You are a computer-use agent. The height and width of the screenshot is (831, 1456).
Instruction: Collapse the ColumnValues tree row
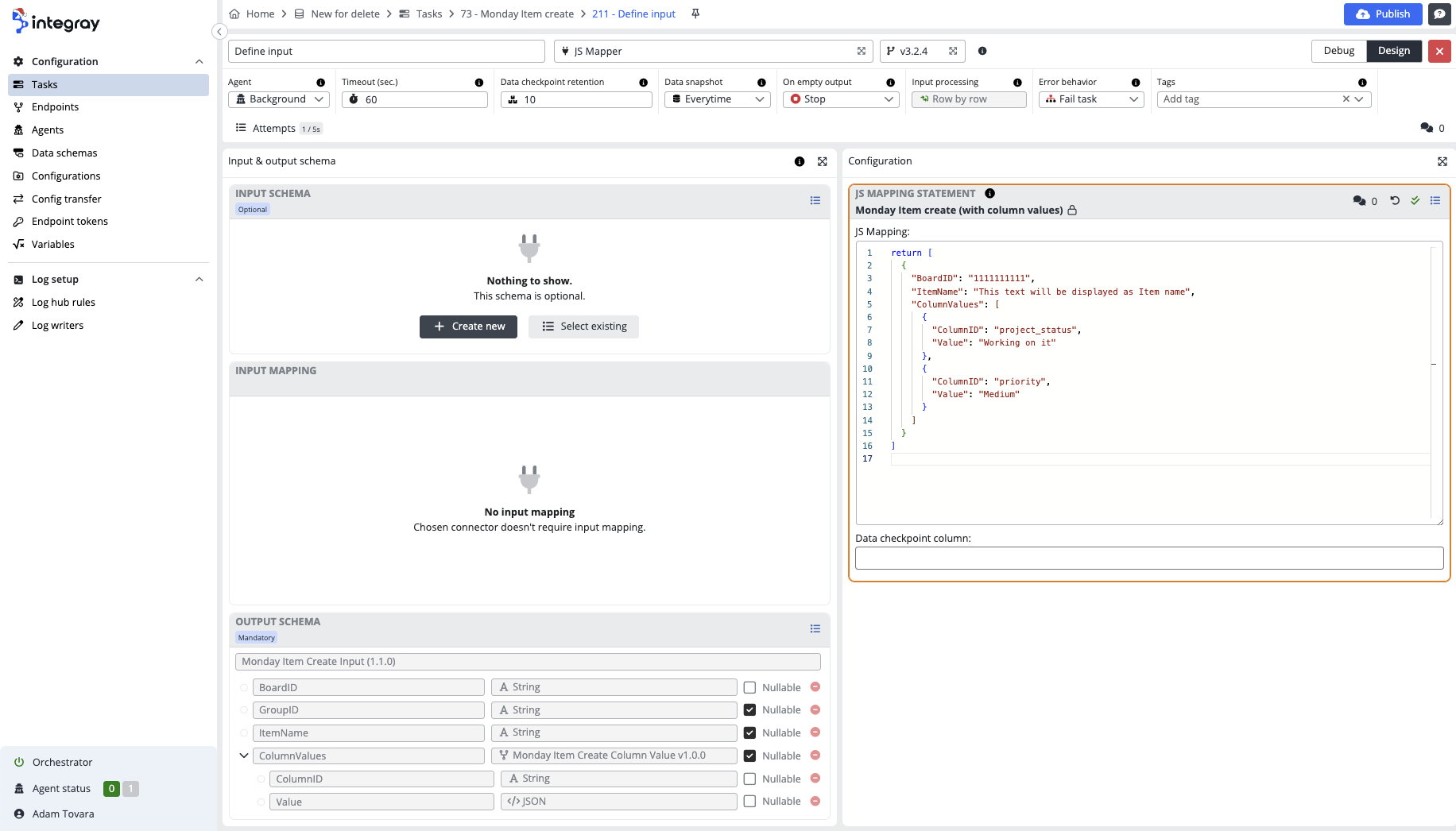244,756
